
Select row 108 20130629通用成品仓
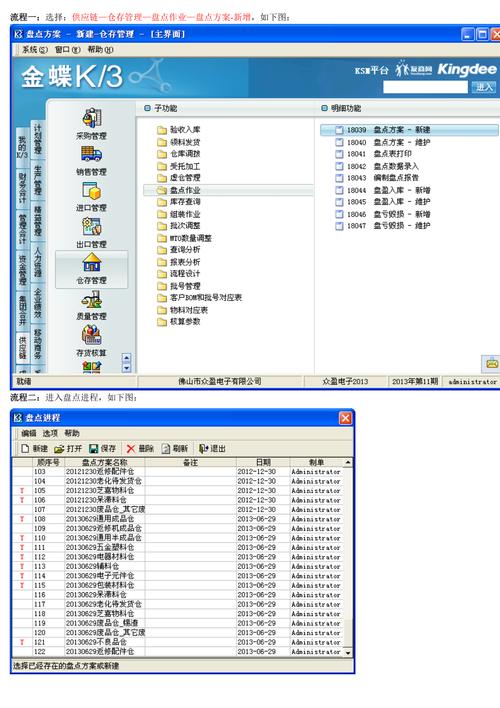(178, 519)
